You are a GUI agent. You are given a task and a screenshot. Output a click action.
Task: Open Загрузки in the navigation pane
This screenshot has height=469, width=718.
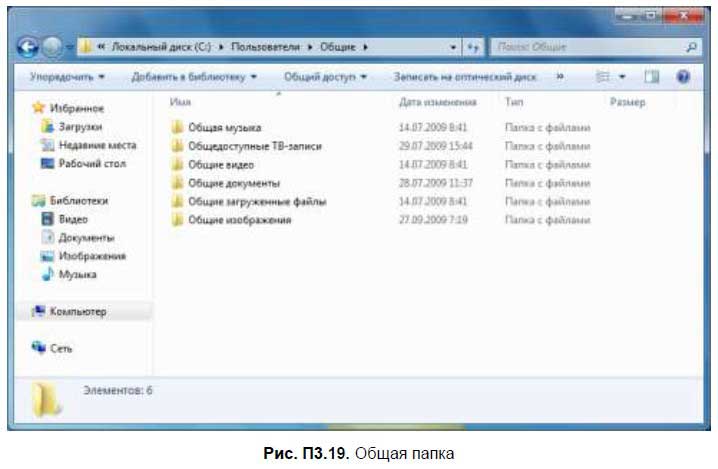click(80, 127)
